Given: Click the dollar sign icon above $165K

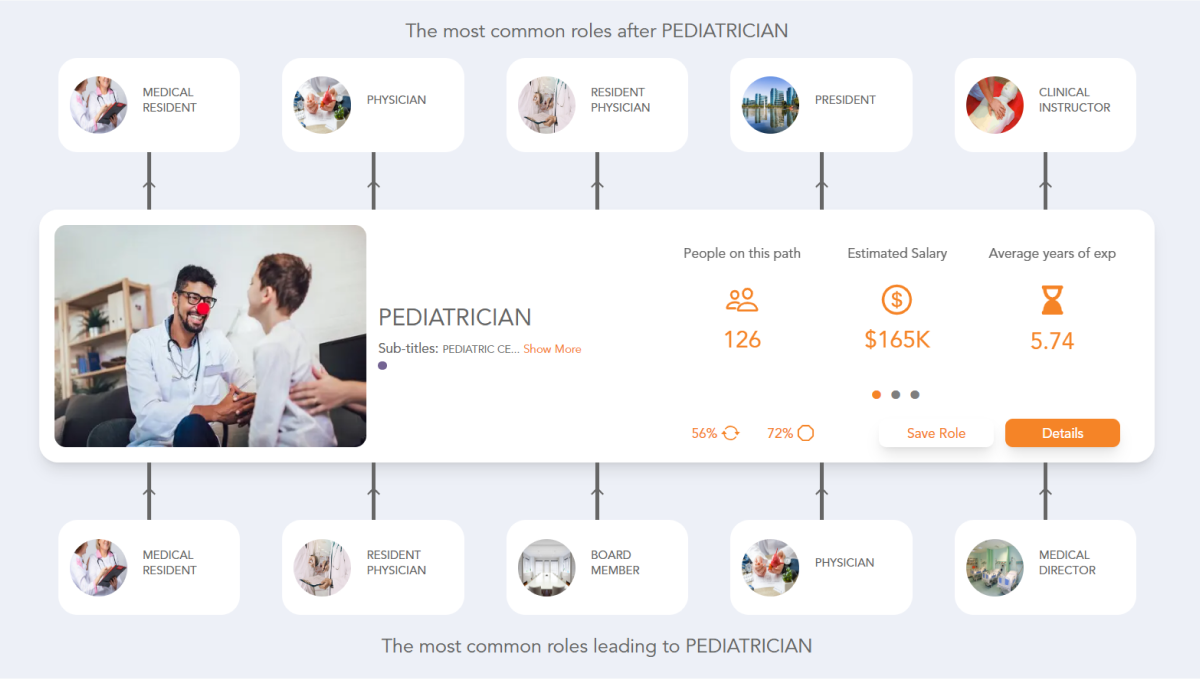Looking at the screenshot, I should tap(897, 299).
